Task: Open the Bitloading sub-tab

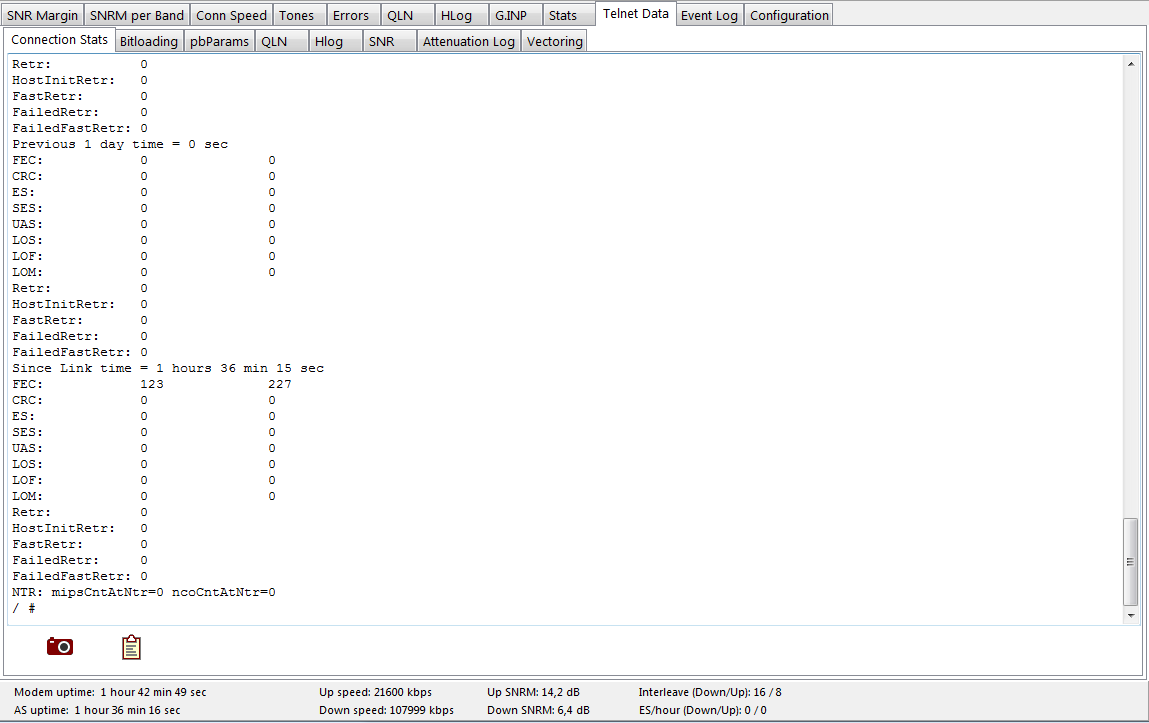Action: 149,42
